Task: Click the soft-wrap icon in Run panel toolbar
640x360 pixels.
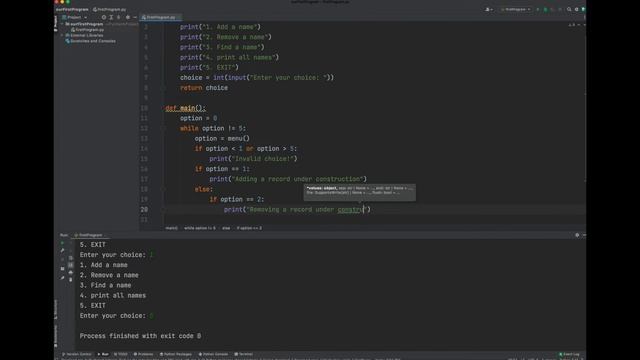Action: point(71,258)
